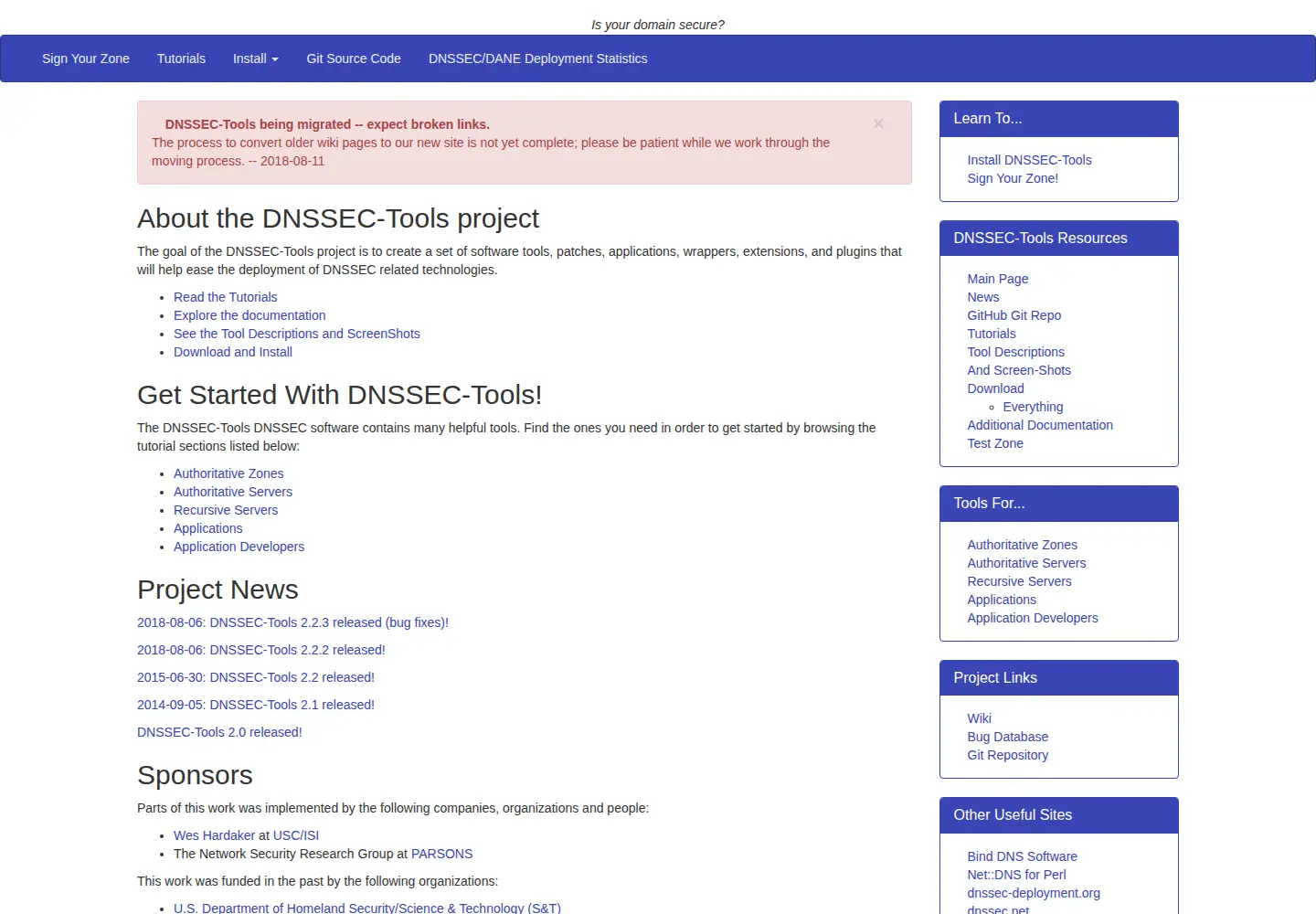Visit Bind DNS Software link
The height and width of the screenshot is (914, 1316).
[1023, 856]
